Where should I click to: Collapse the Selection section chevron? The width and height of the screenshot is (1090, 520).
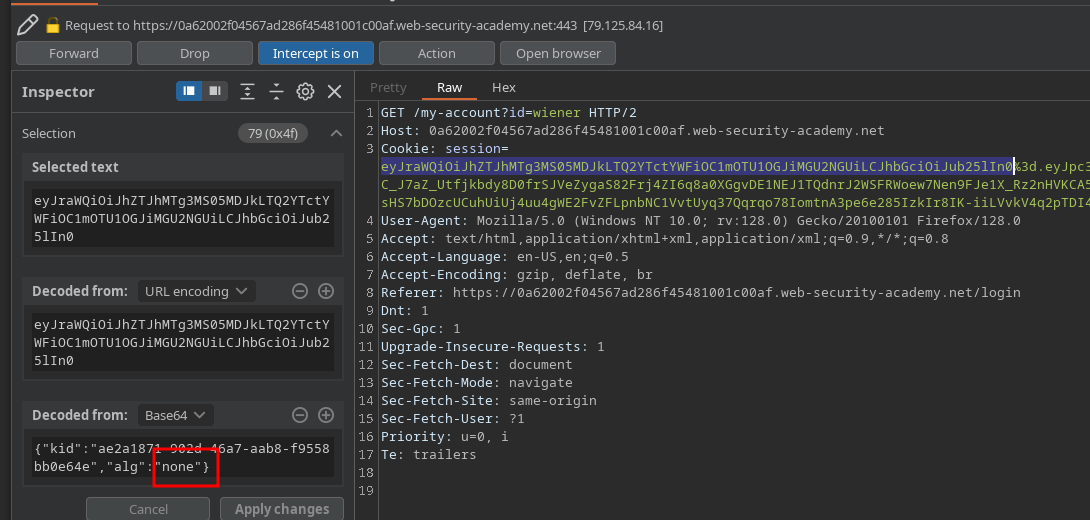tap(336, 133)
